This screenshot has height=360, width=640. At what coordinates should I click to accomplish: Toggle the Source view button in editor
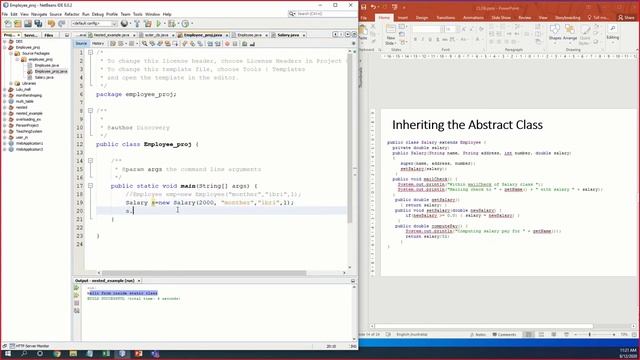pyautogui.click(x=81, y=43)
